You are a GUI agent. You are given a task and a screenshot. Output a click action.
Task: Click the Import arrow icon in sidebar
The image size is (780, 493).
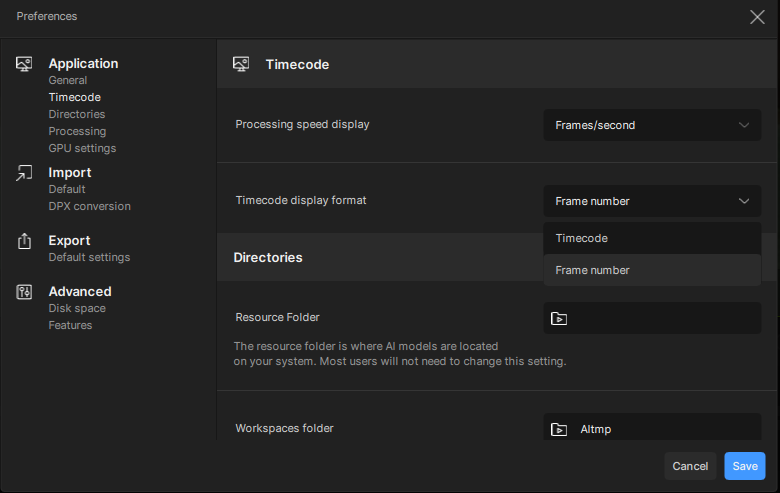pyautogui.click(x=25, y=173)
